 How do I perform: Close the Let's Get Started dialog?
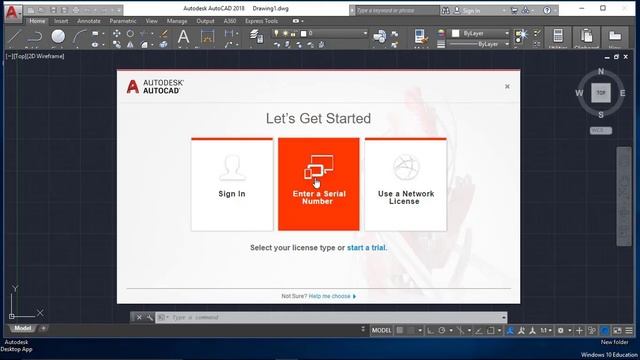(x=507, y=87)
